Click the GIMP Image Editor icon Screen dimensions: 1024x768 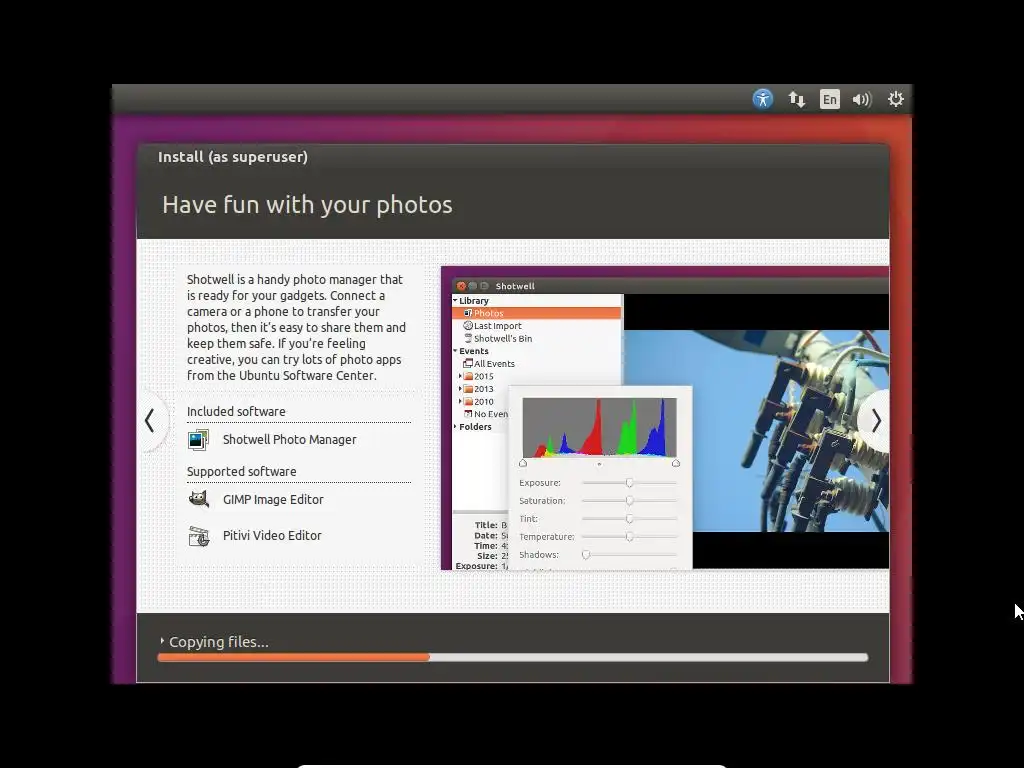(x=199, y=500)
